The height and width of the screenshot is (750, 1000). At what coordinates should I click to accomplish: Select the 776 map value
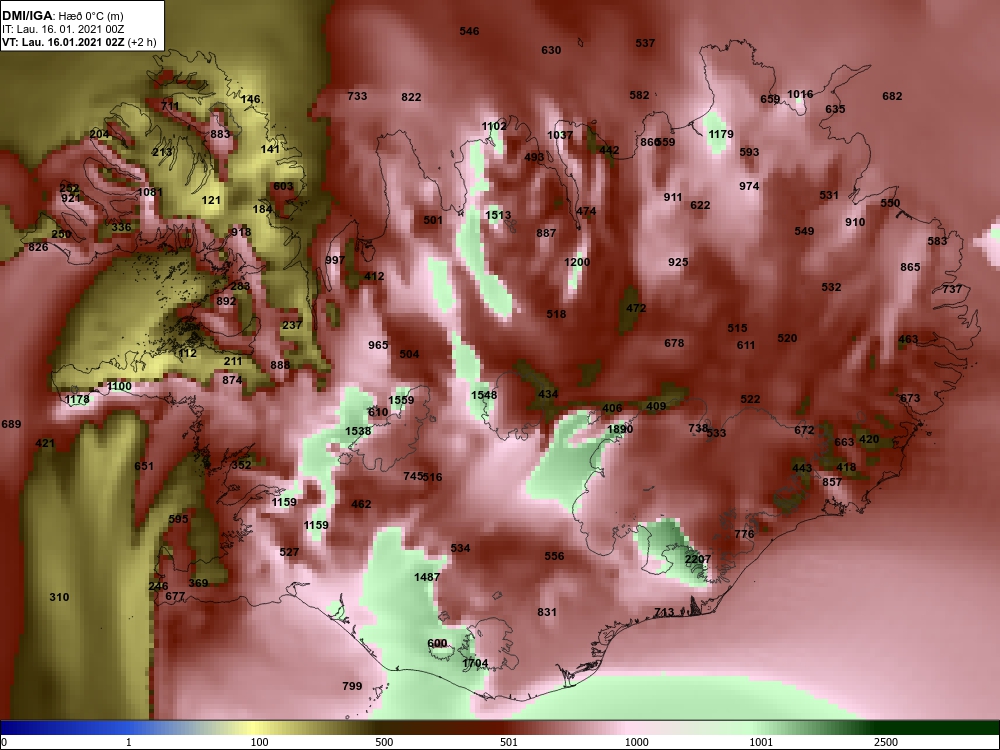coord(744,534)
